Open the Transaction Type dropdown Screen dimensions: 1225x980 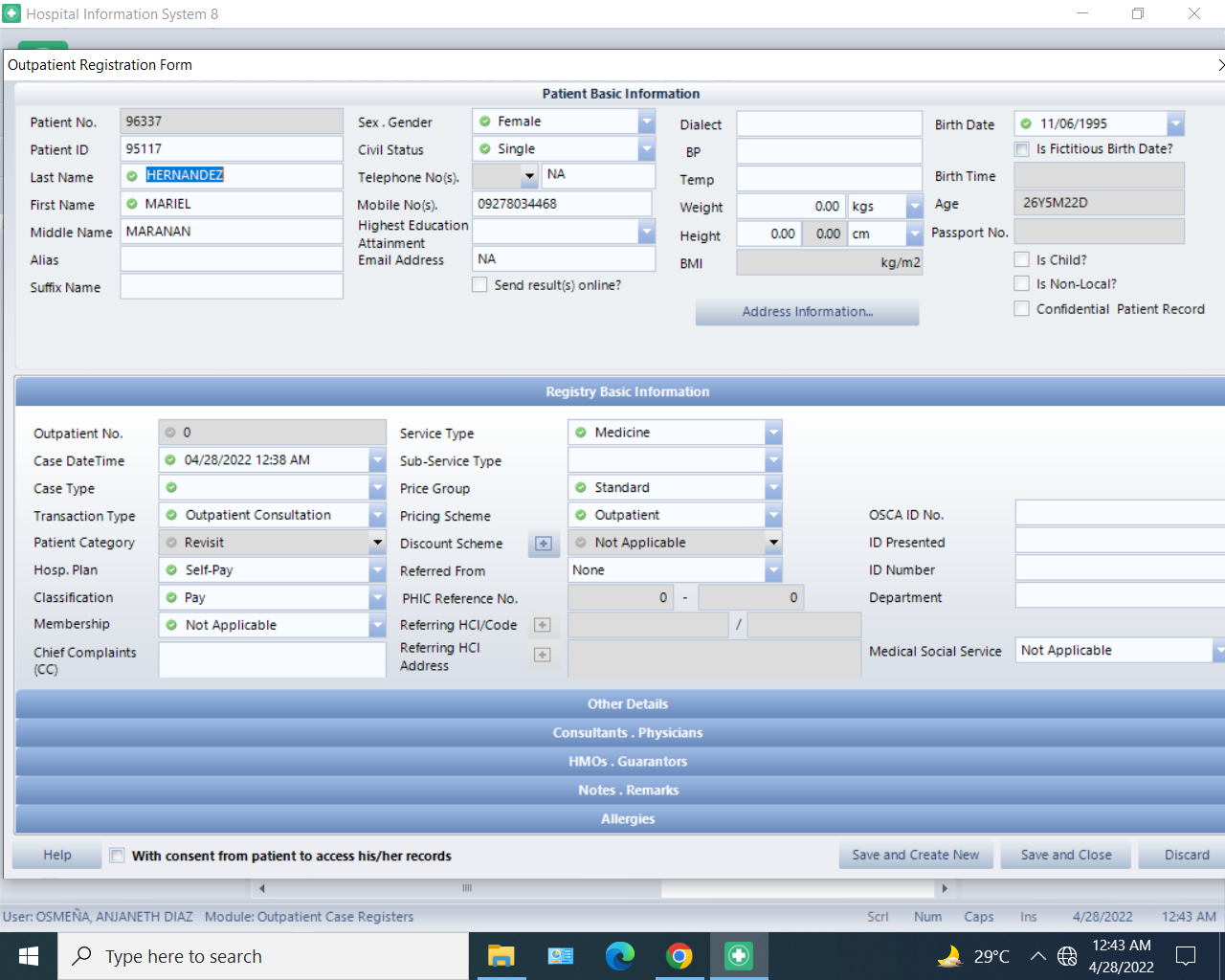click(x=378, y=515)
